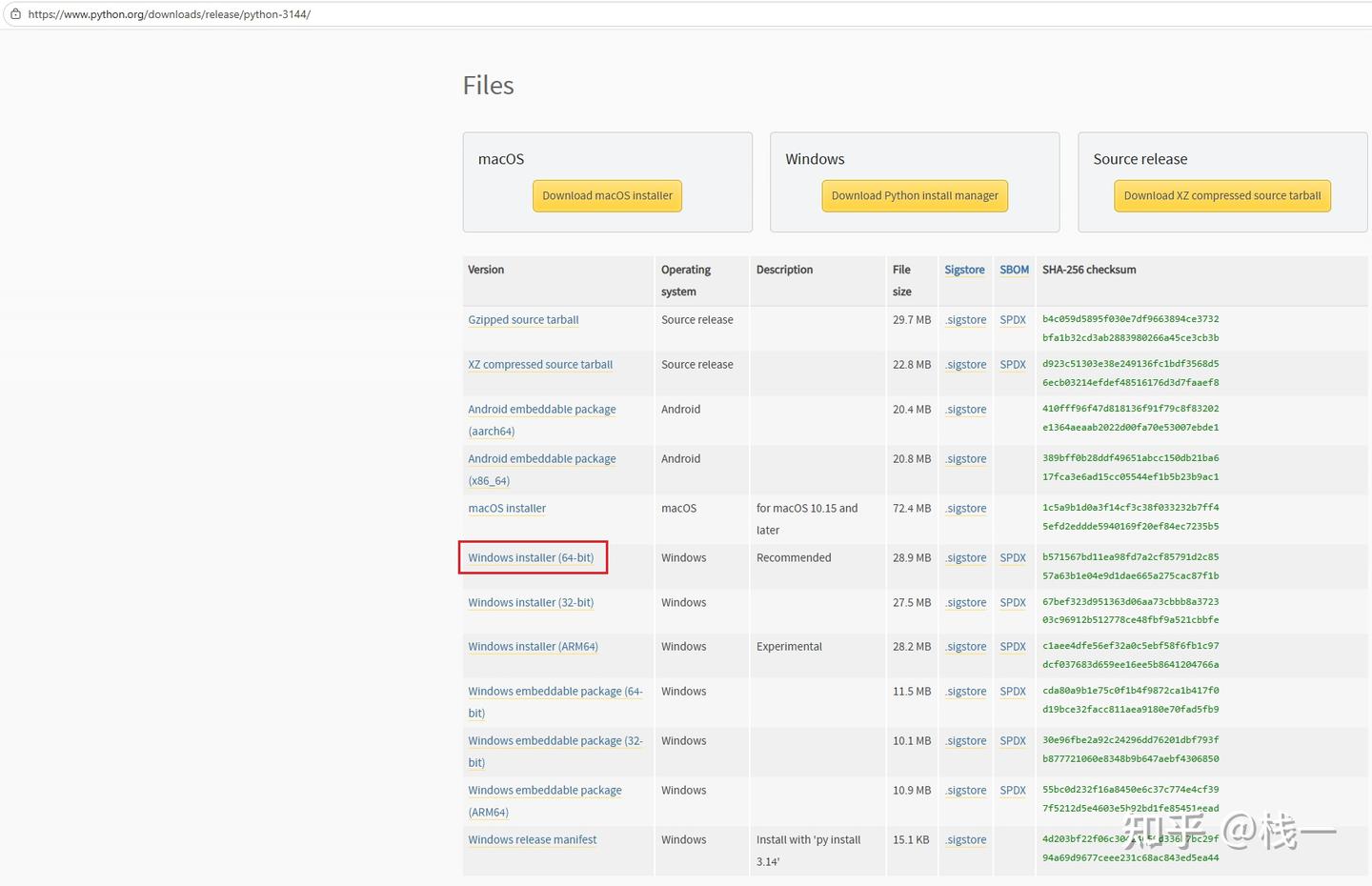The width and height of the screenshot is (1372, 886).
Task: Click Download Python install manager button
Action: (x=915, y=196)
